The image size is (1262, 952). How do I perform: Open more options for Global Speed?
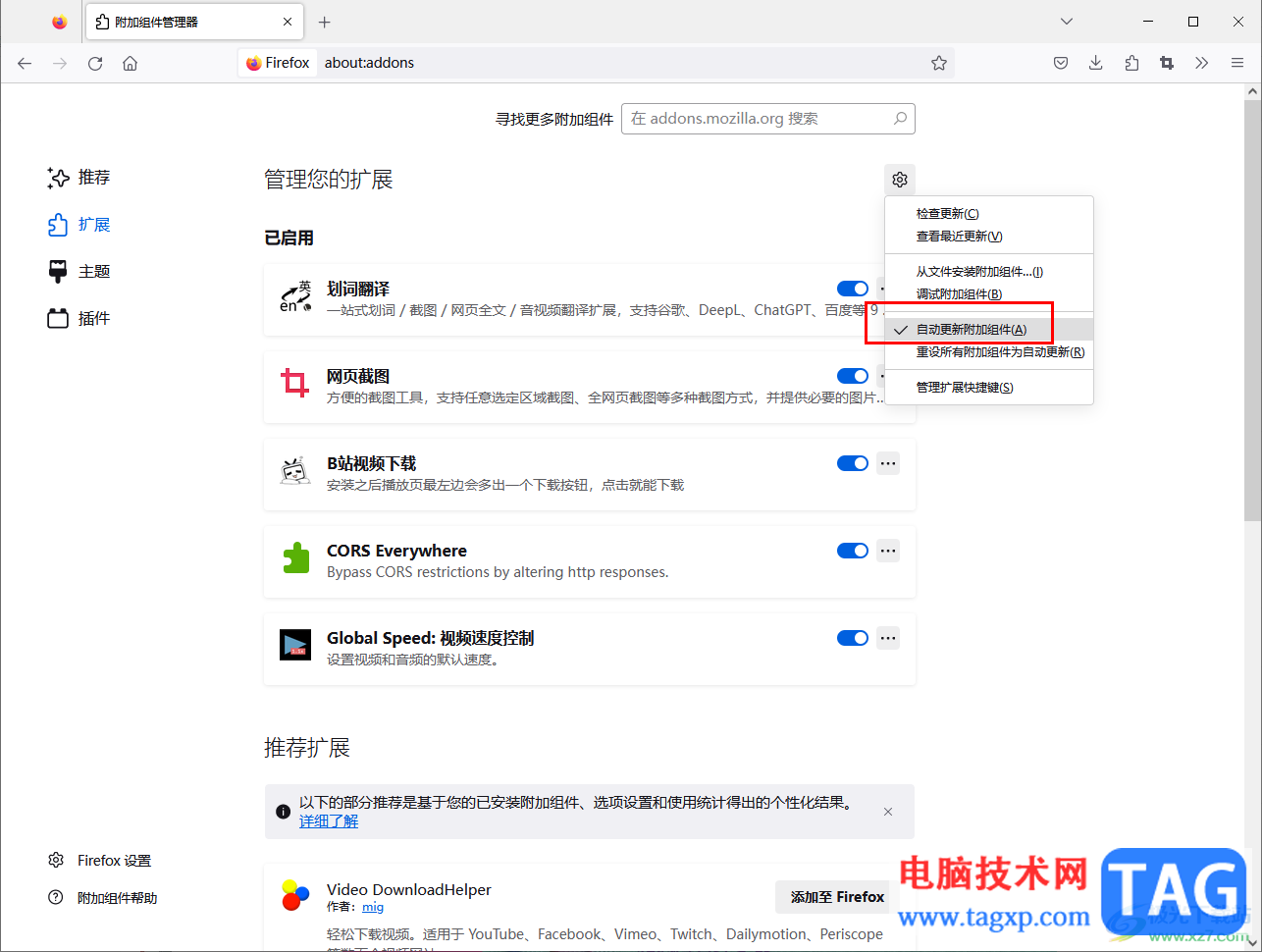click(888, 638)
